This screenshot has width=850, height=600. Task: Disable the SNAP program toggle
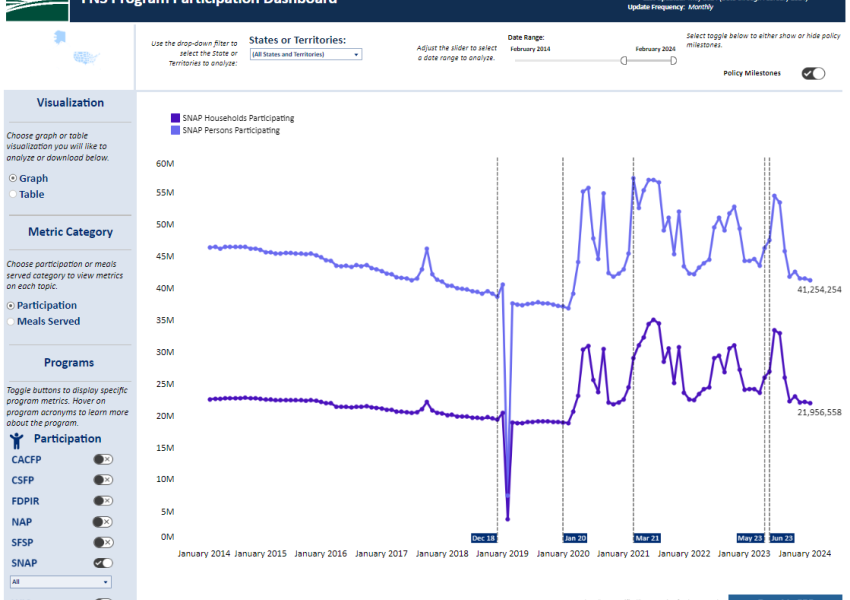[x=103, y=563]
